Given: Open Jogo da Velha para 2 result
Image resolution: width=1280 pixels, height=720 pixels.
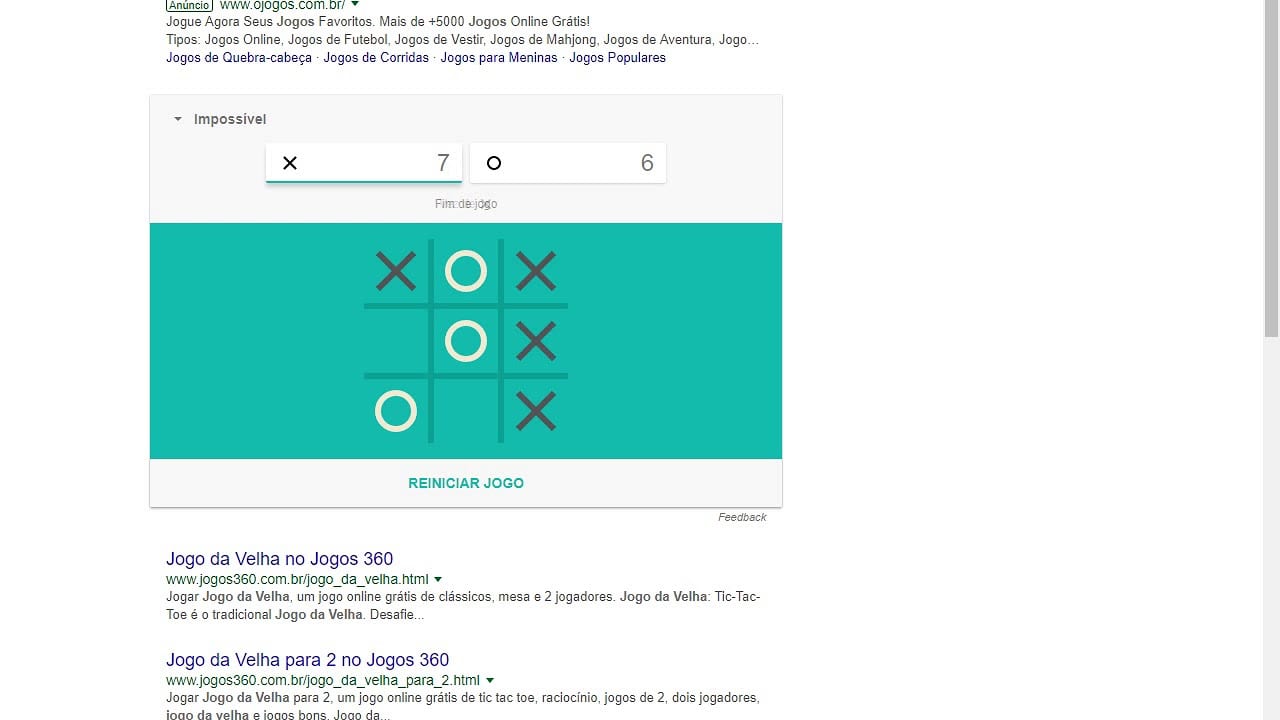Looking at the screenshot, I should point(308,660).
